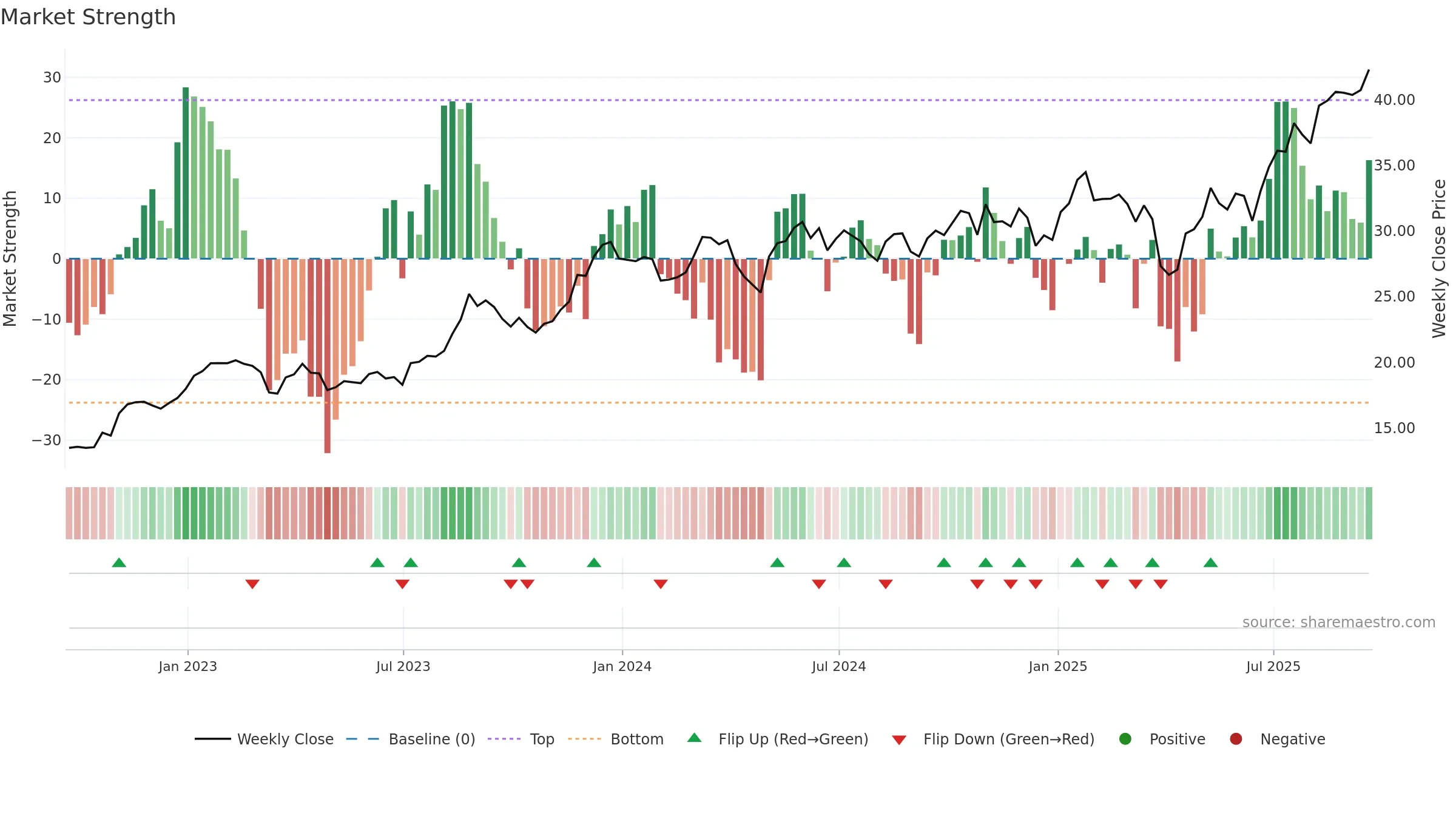Click the final green bar at chart's right edge
This screenshot has height=819, width=1456.
click(x=1369, y=209)
